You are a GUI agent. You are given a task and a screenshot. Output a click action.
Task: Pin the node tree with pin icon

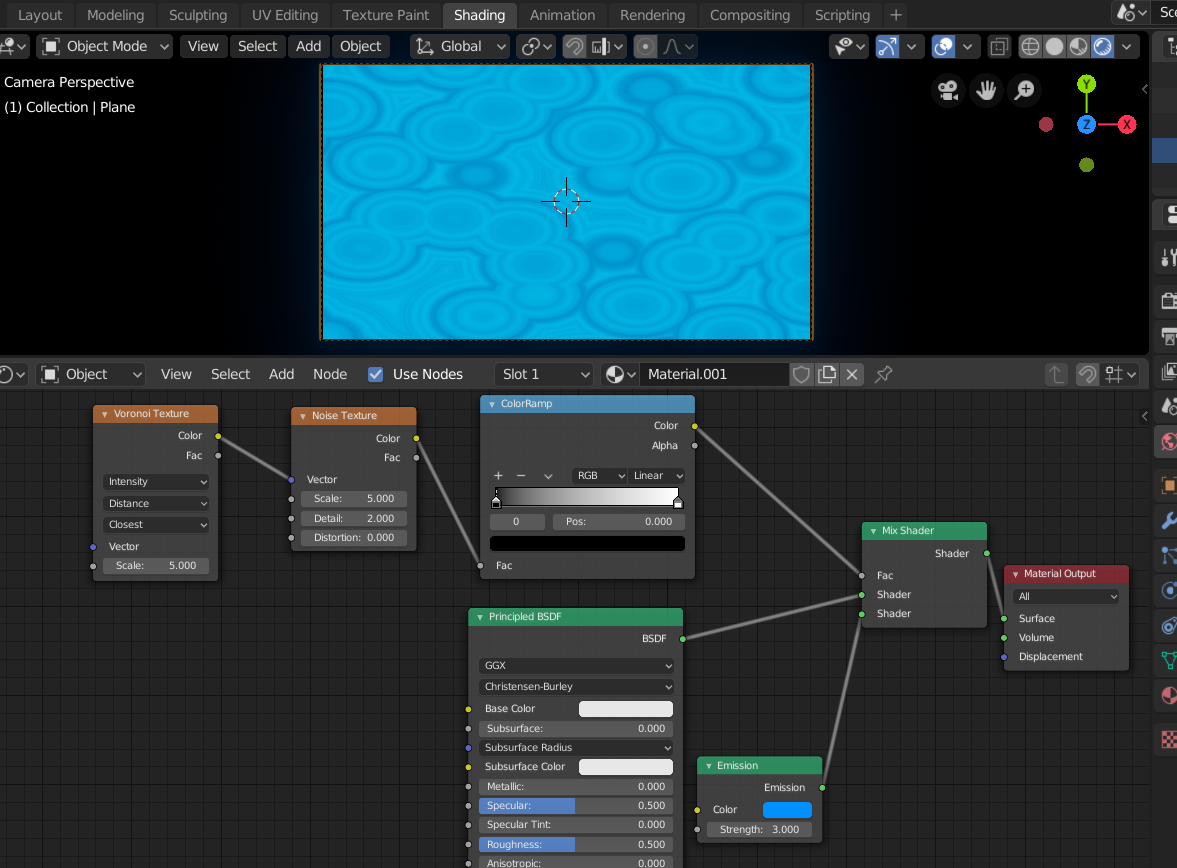click(x=884, y=374)
